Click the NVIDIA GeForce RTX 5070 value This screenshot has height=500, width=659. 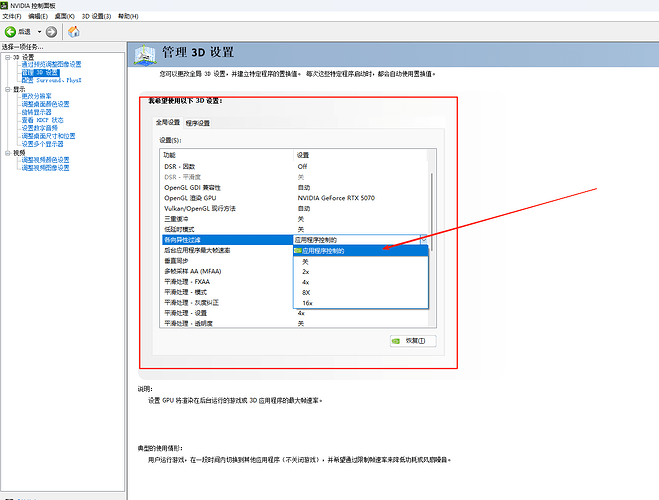coord(336,198)
